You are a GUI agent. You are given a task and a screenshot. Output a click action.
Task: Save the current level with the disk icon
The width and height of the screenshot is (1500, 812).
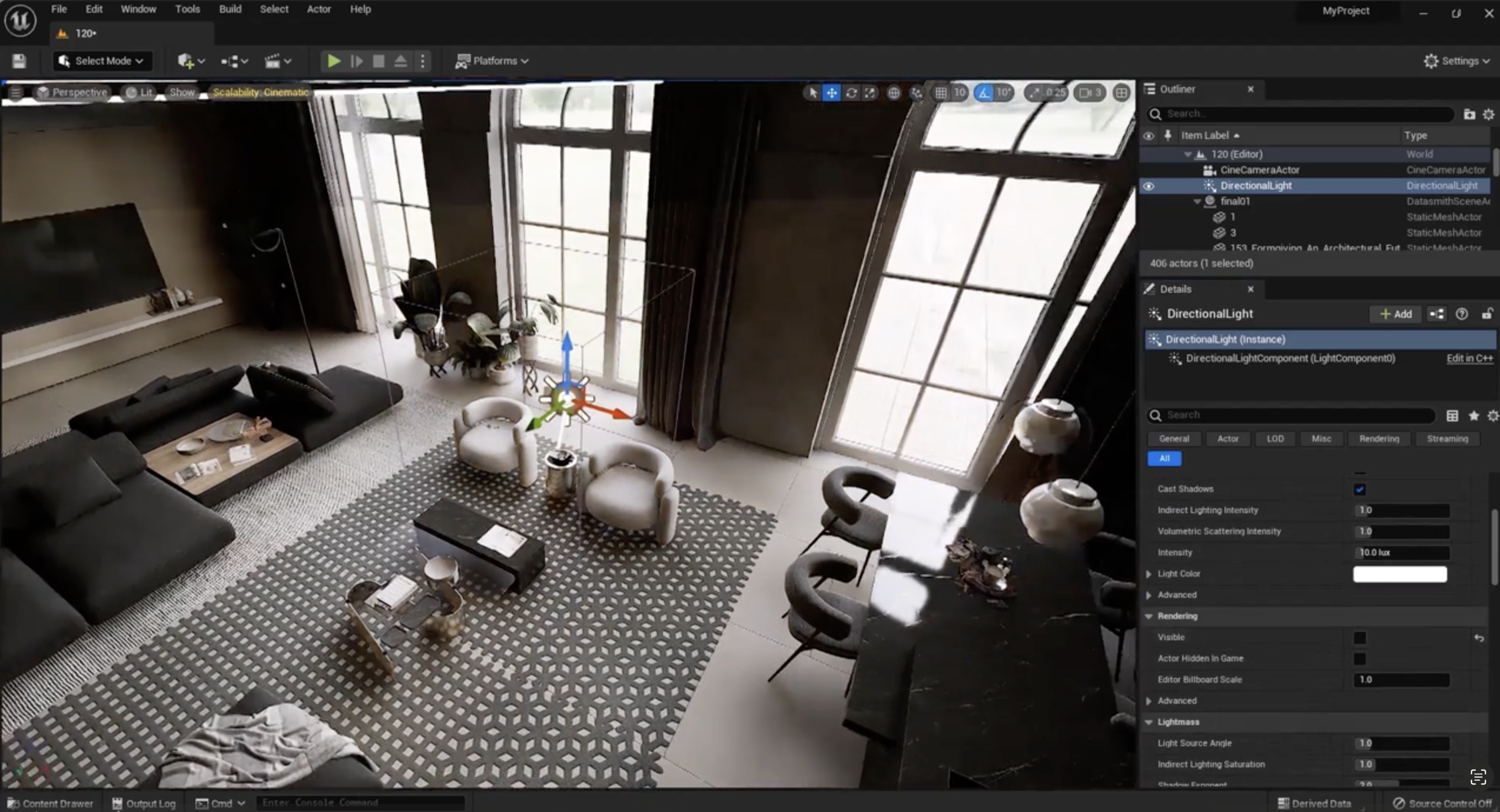coord(19,61)
